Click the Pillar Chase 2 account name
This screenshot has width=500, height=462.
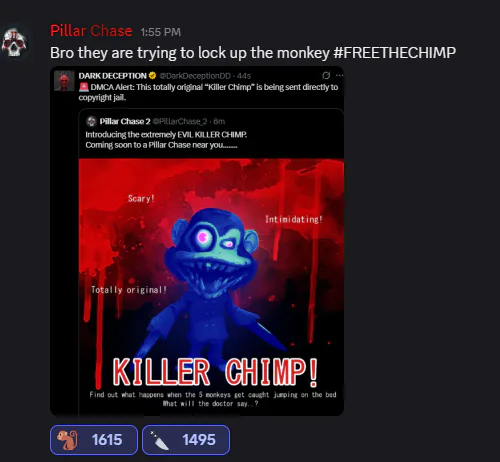tap(125, 121)
